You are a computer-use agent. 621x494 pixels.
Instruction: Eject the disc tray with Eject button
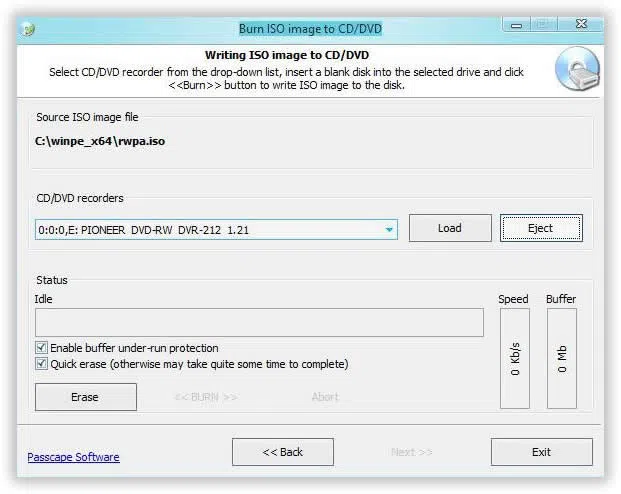coord(541,228)
